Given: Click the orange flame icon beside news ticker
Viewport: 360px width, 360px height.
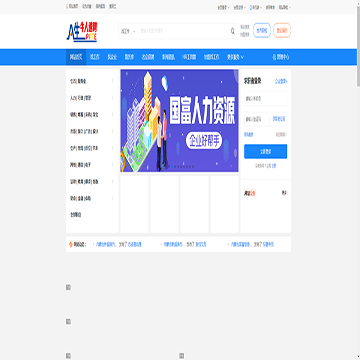Looking at the screenshot, I should (x=70, y=244).
